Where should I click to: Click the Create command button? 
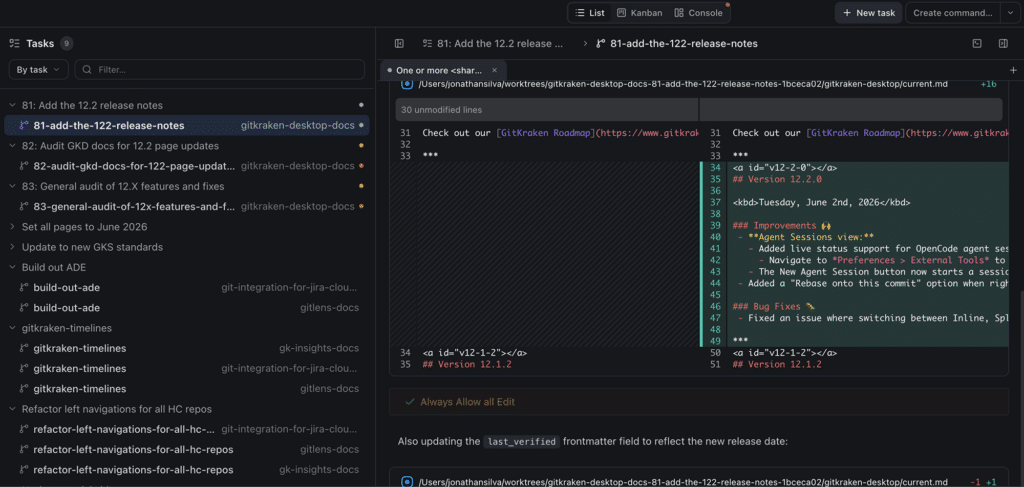[953, 12]
